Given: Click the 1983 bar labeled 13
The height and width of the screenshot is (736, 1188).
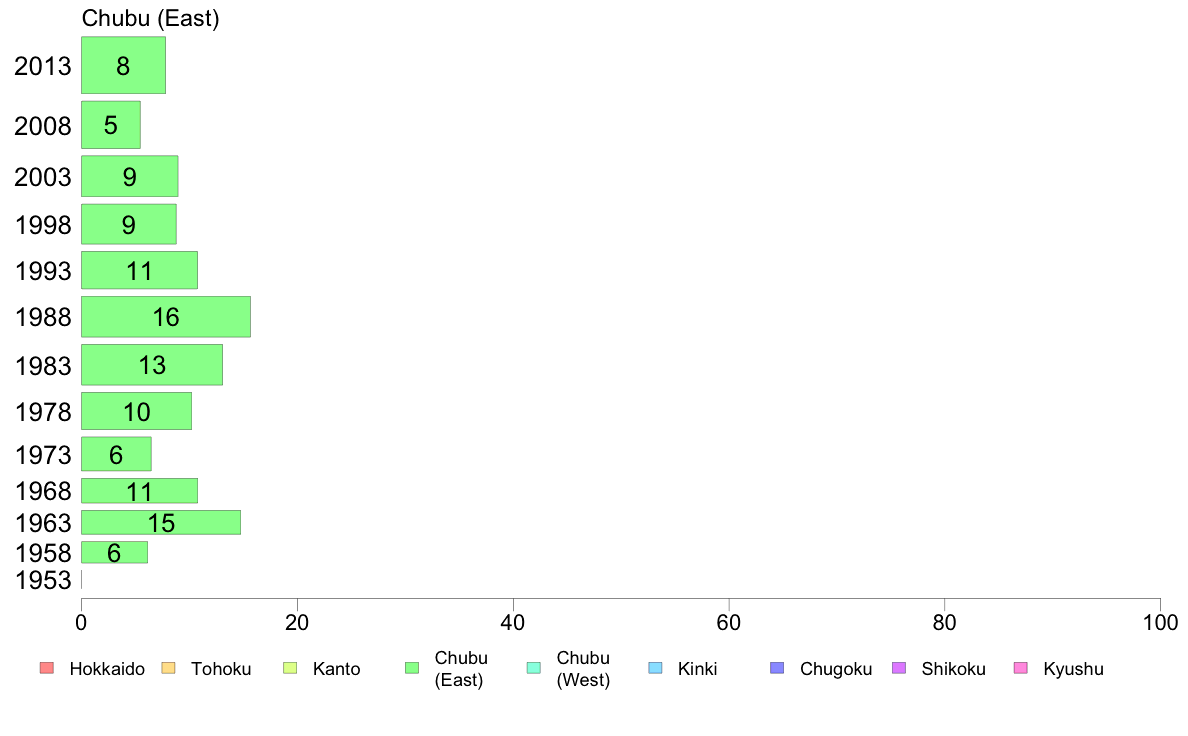Looking at the screenshot, I should [152, 365].
